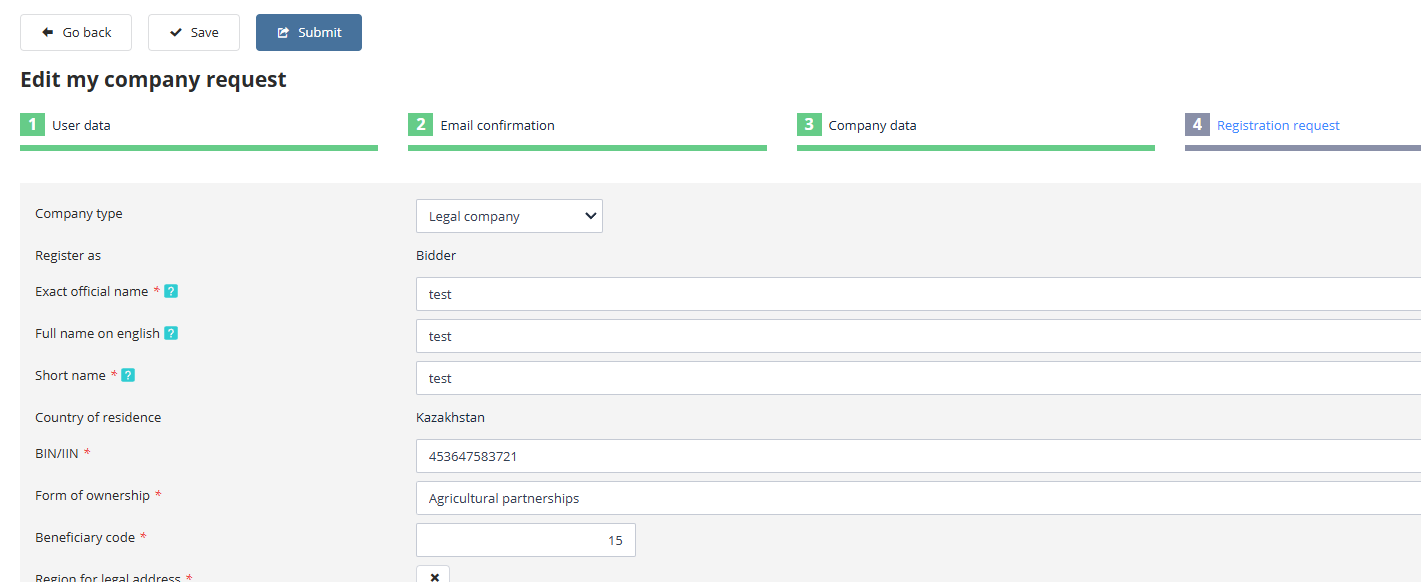Open help icon for Exact official name
Image resolution: width=1421 pixels, height=582 pixels.
(x=171, y=291)
